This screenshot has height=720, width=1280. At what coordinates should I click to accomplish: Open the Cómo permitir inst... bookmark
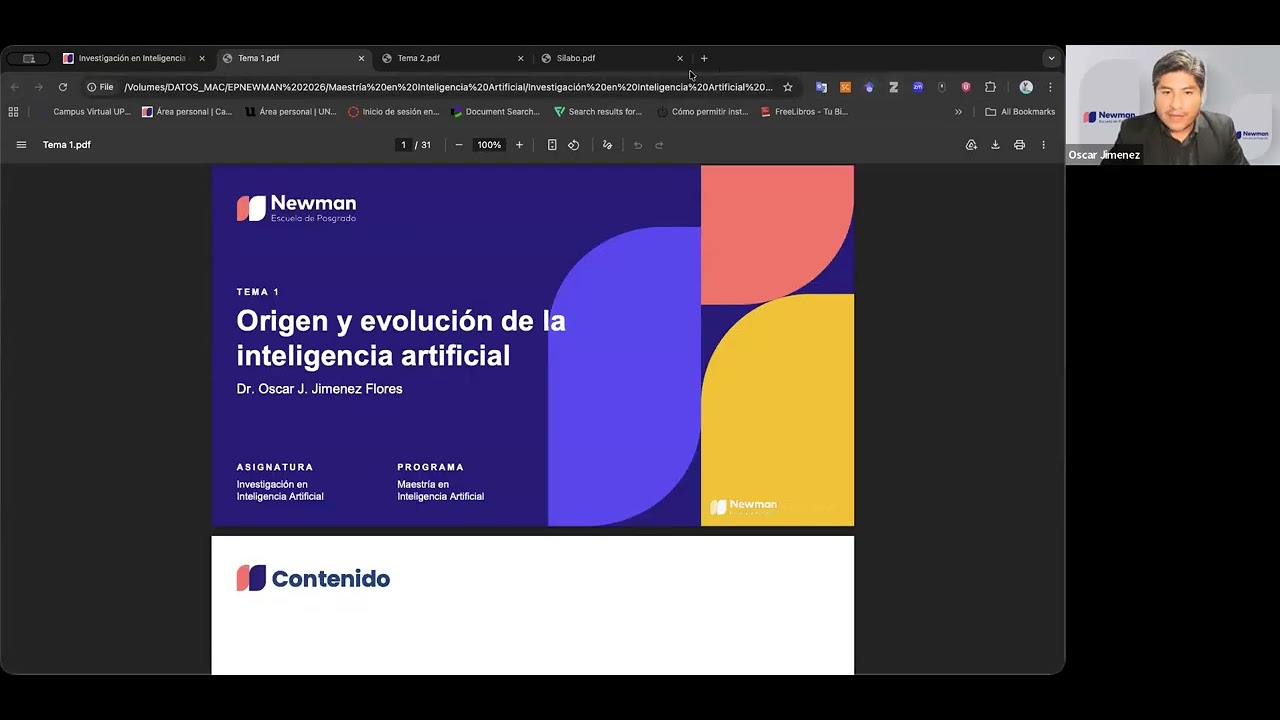(x=702, y=112)
